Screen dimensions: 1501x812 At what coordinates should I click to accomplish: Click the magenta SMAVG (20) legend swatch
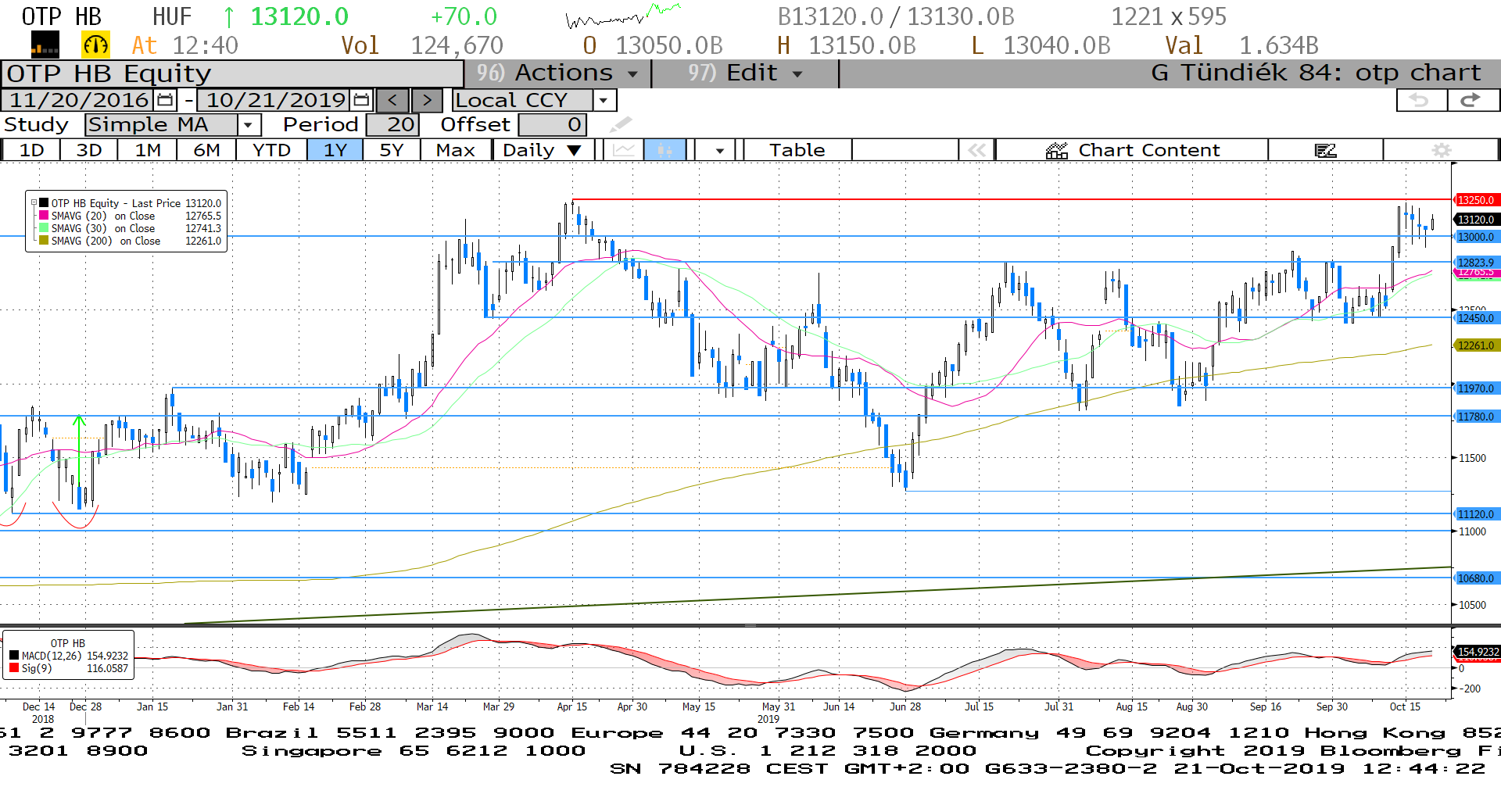[44, 216]
